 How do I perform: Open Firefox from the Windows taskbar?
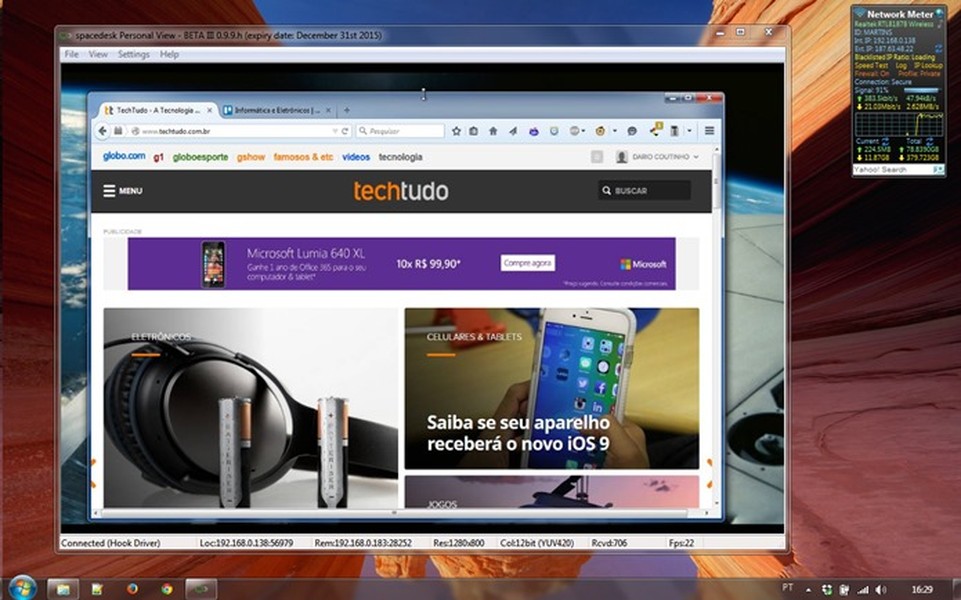[132, 589]
